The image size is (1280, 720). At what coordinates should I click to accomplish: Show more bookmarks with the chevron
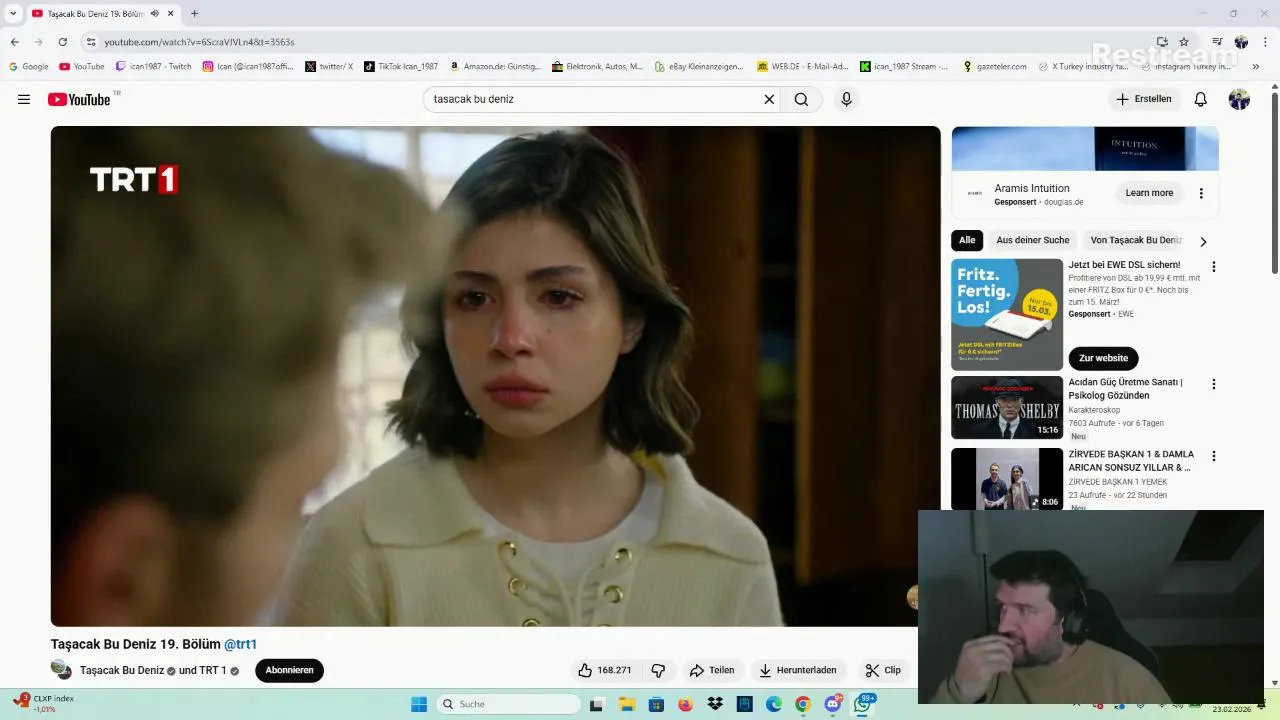[1255, 66]
